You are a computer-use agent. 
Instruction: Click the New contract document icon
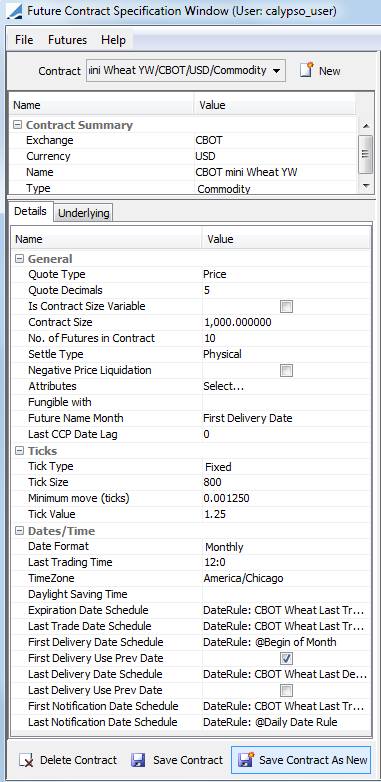click(x=307, y=70)
